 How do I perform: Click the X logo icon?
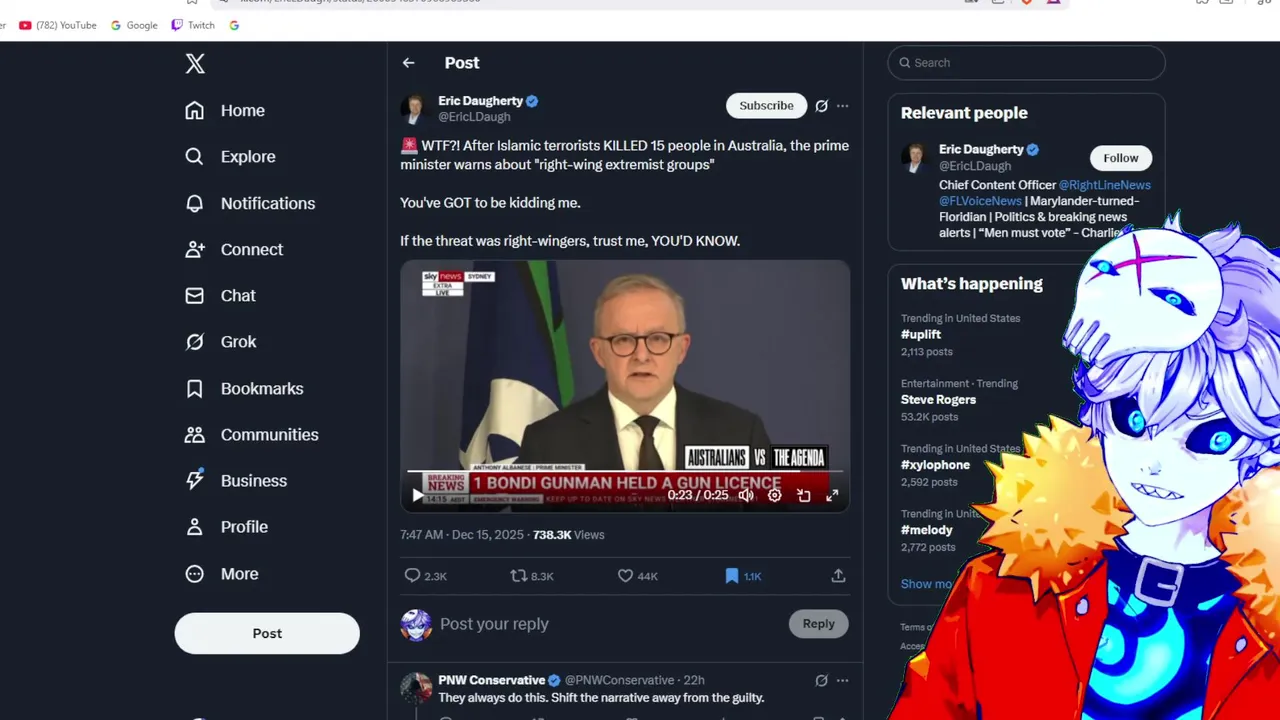[195, 64]
